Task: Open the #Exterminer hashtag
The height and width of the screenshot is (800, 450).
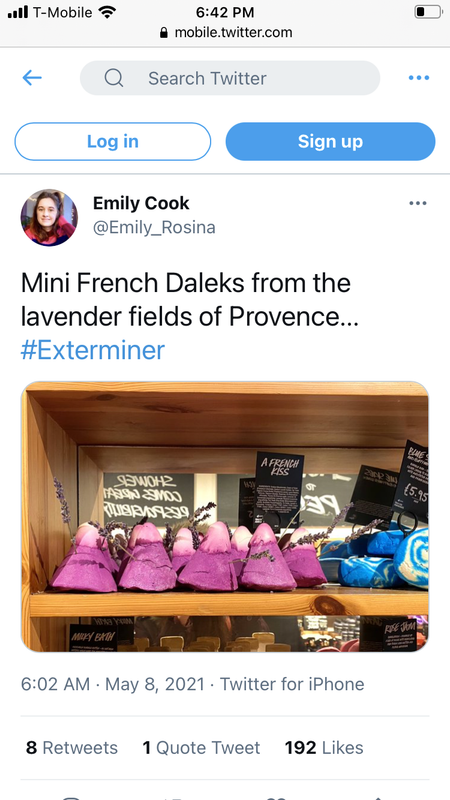Action: (93, 351)
